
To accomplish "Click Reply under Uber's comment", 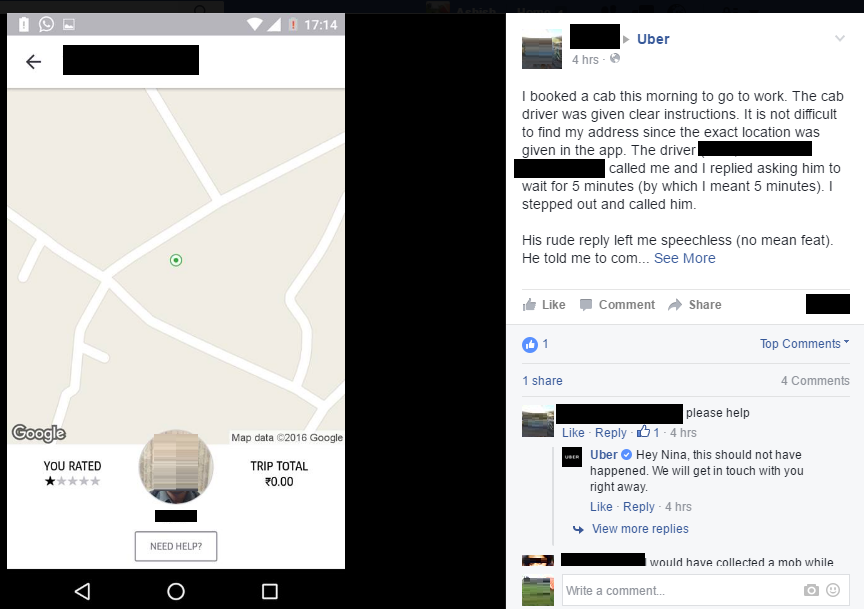I will (639, 507).
